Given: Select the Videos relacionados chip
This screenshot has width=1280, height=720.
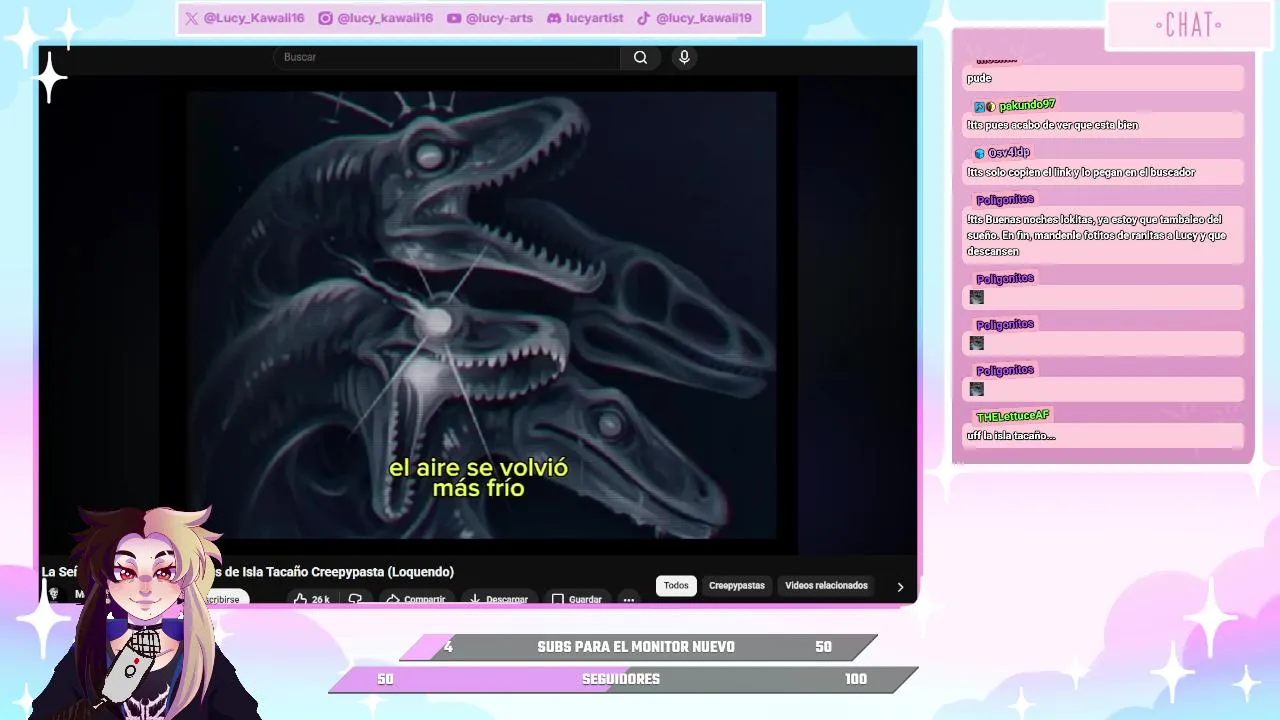Looking at the screenshot, I should (826, 586).
